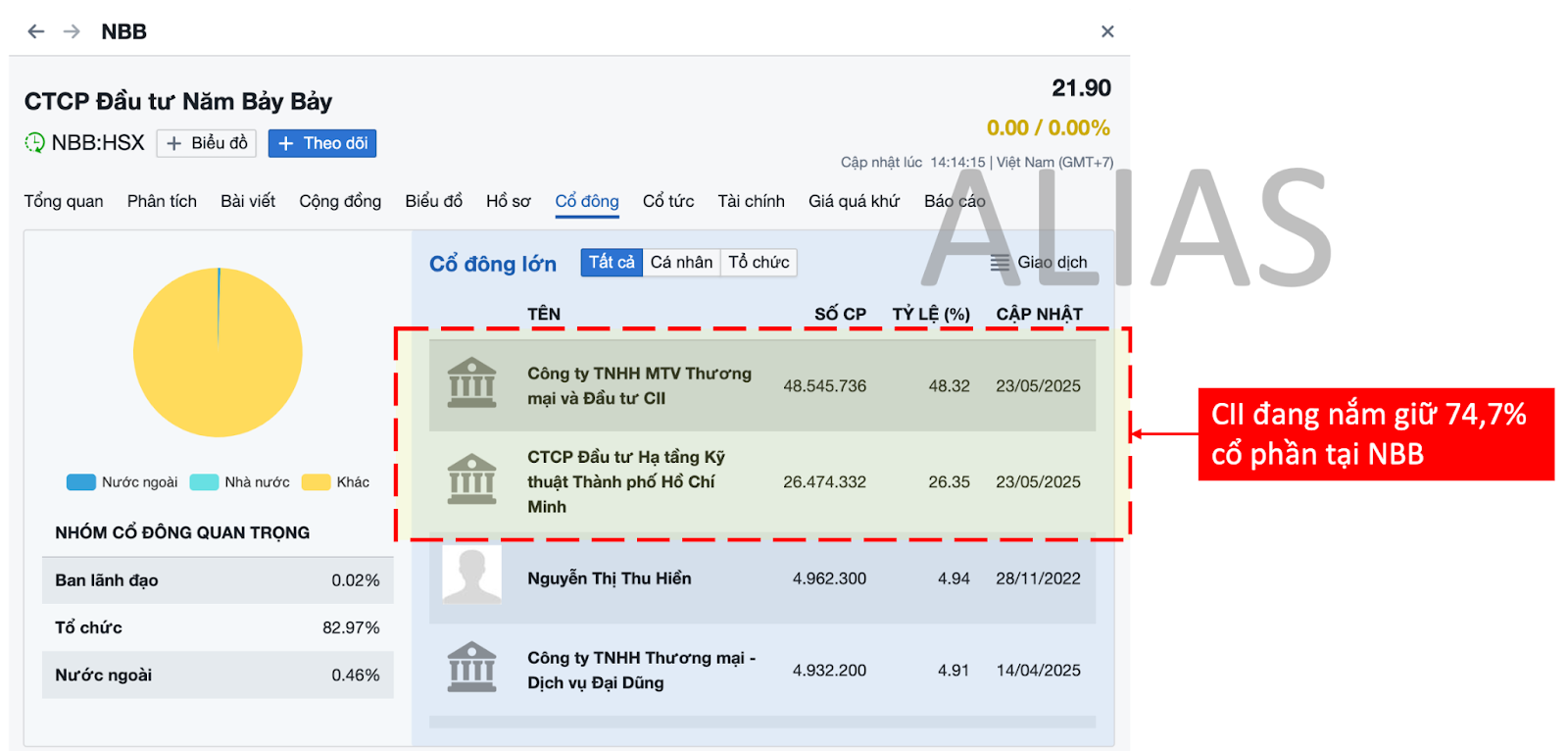This screenshot has height=751, width=1568.
Task: Click NHÓM CỔ ĐÔNG QUAN TRỌNG heading
Action: point(182,532)
